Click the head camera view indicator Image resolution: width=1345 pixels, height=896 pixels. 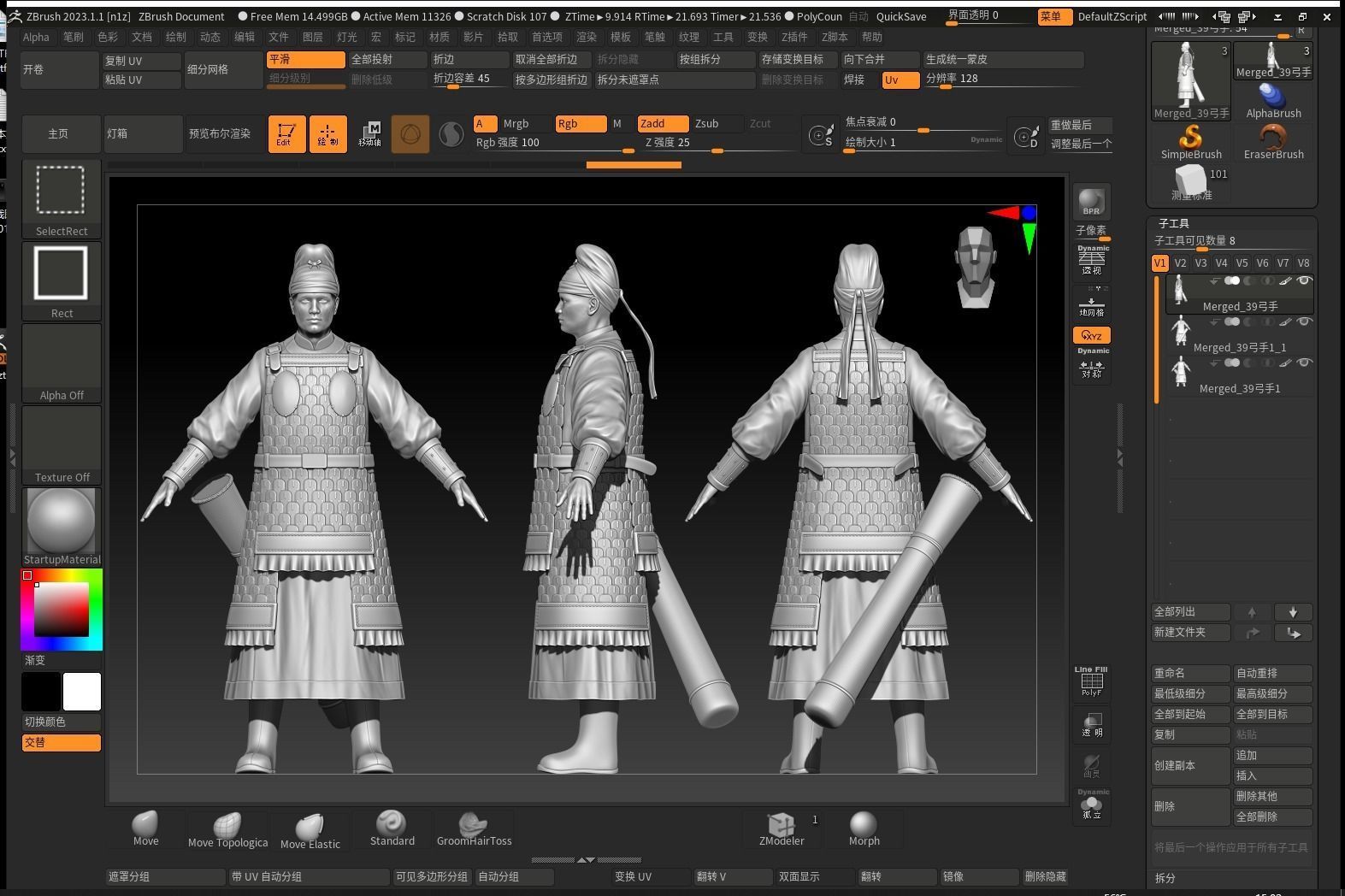click(976, 266)
